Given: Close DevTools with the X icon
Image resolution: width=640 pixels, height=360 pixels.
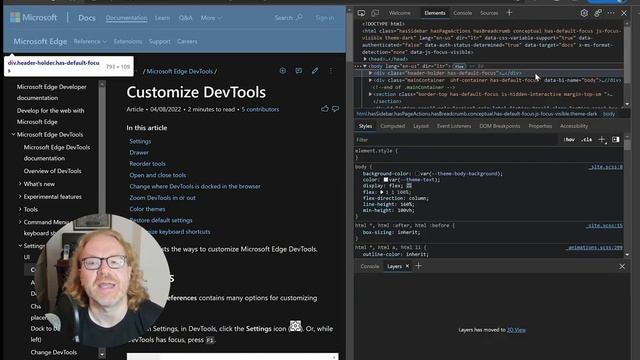Looking at the screenshot, I should [x=624, y=13].
